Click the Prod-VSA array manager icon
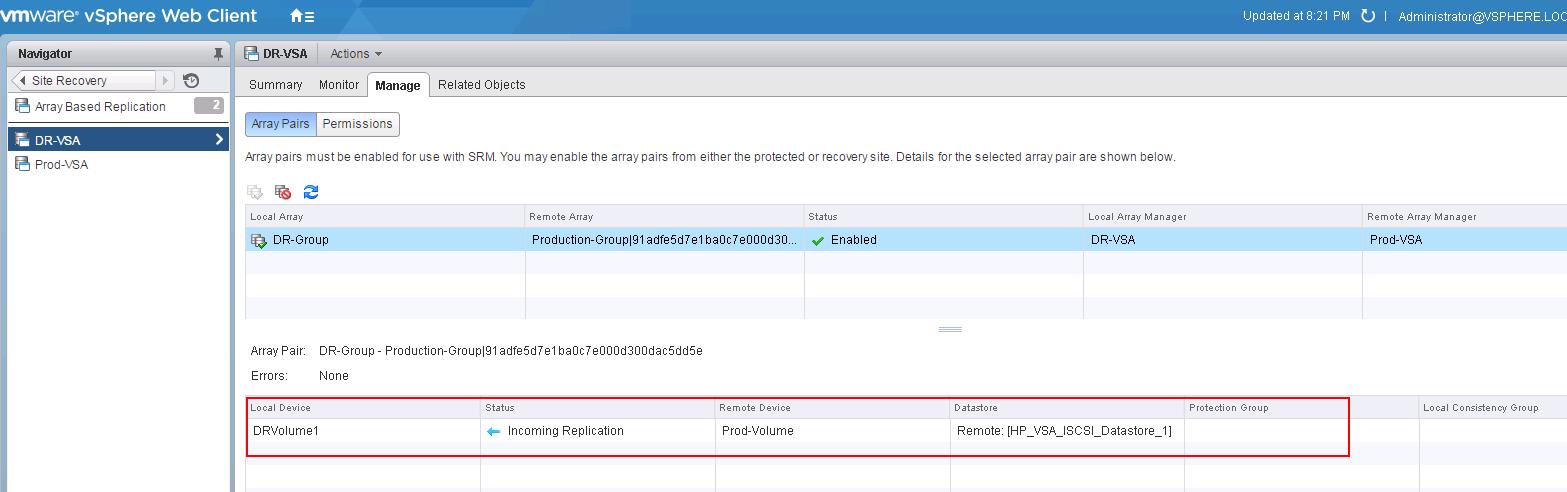 pos(22,164)
